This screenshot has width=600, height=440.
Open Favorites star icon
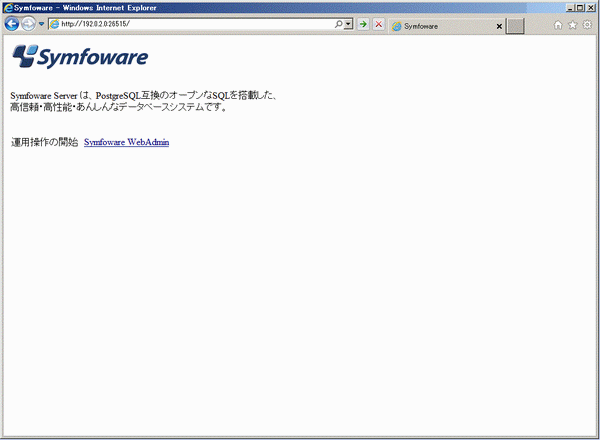[x=572, y=25]
